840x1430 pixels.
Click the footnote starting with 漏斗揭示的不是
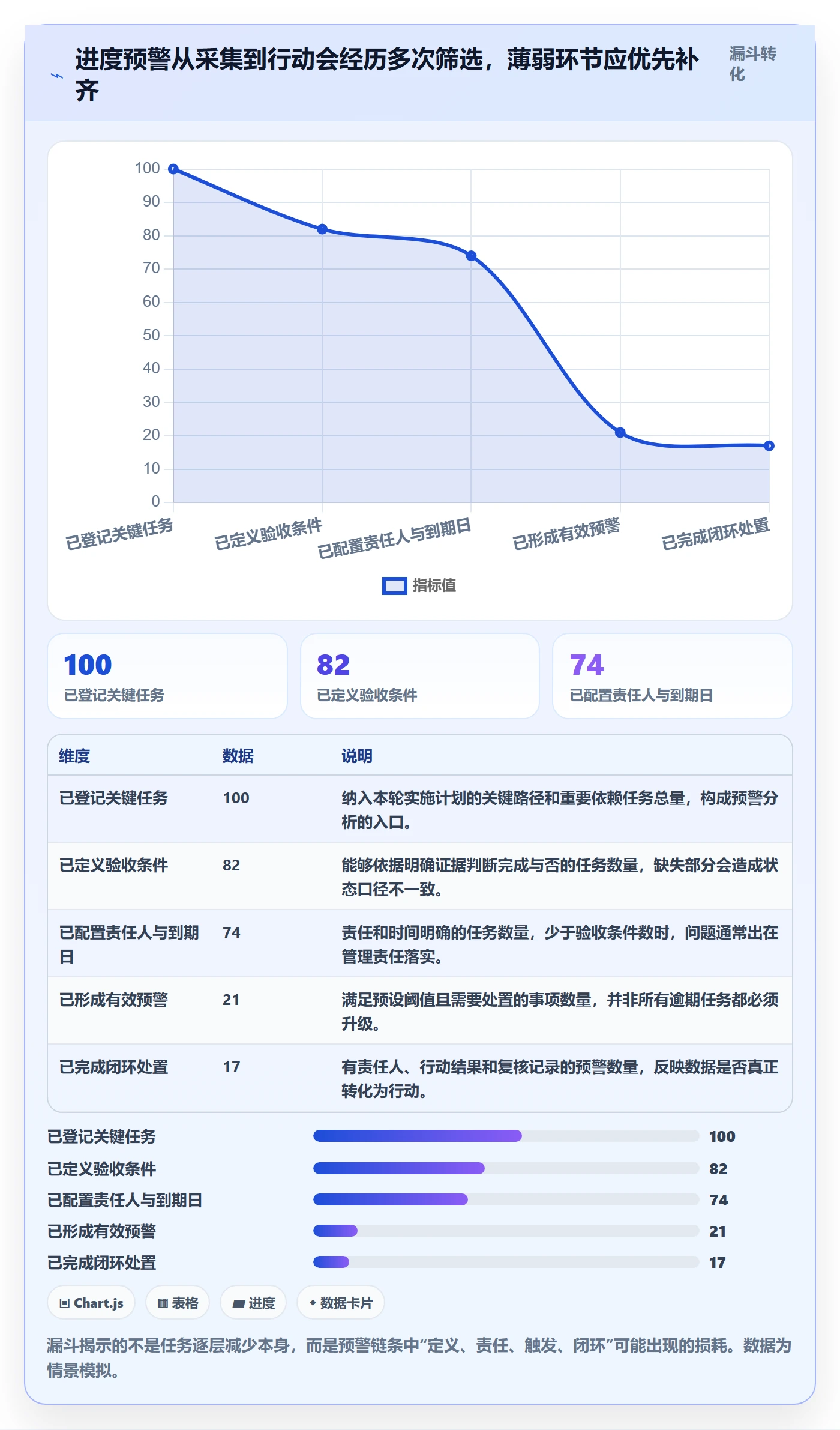tap(419, 1357)
